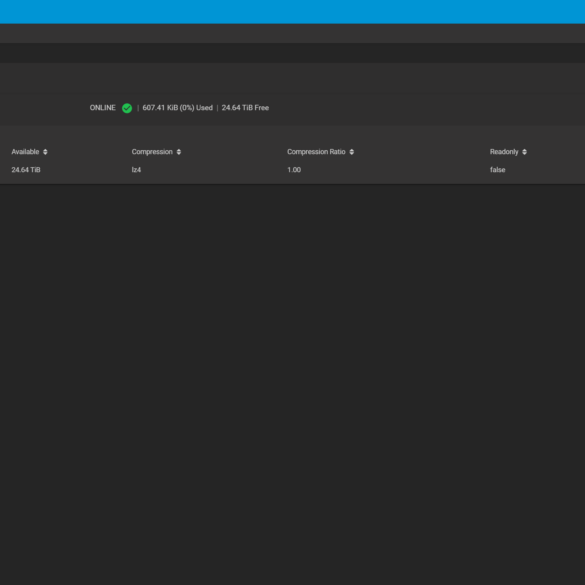The width and height of the screenshot is (585, 585).
Task: Sort by the Compression column header text
Action: tap(152, 152)
